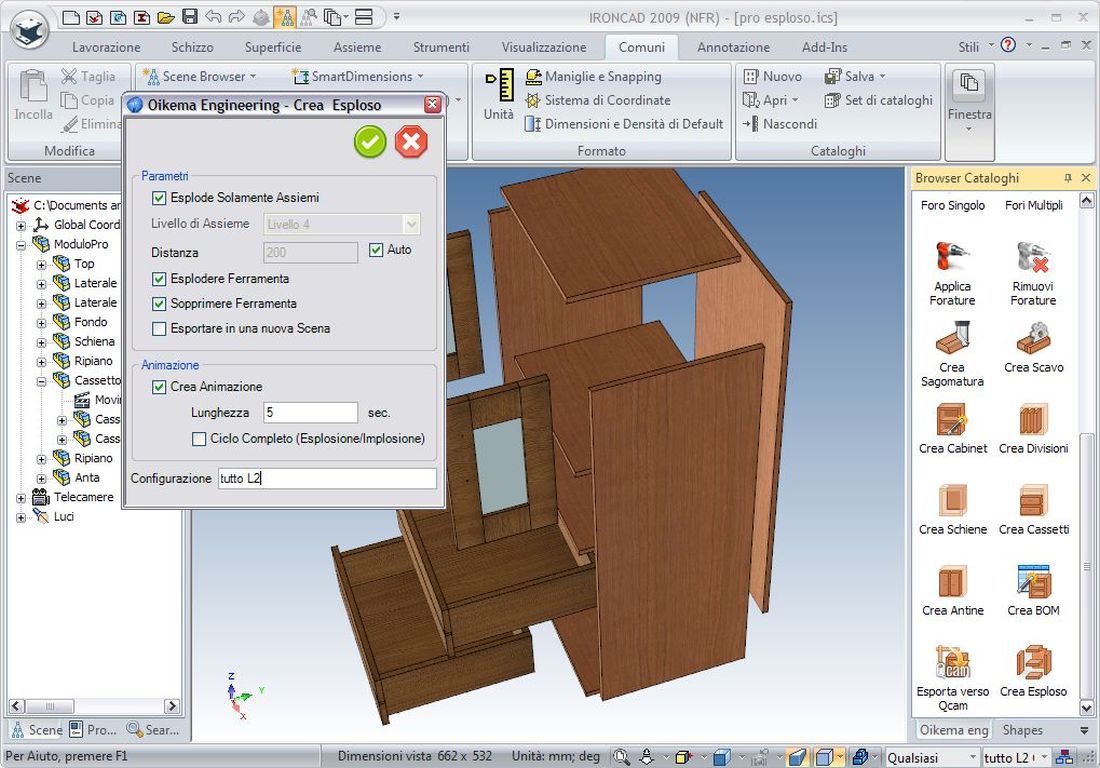Confirm dialog with the green checkmark
Viewport: 1100px width, 768px height.
(370, 142)
